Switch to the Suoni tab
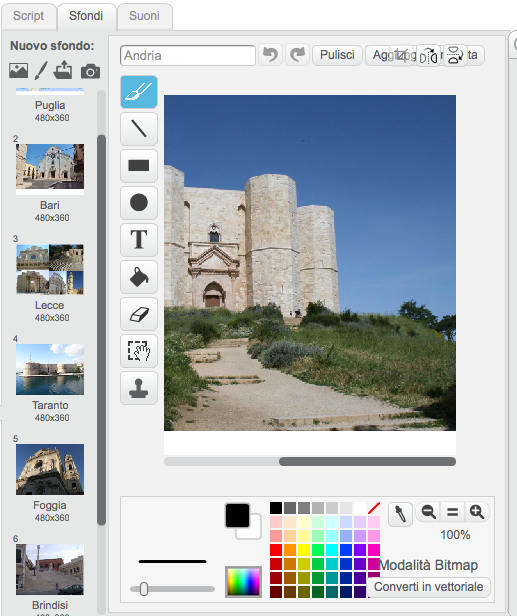 click(144, 16)
